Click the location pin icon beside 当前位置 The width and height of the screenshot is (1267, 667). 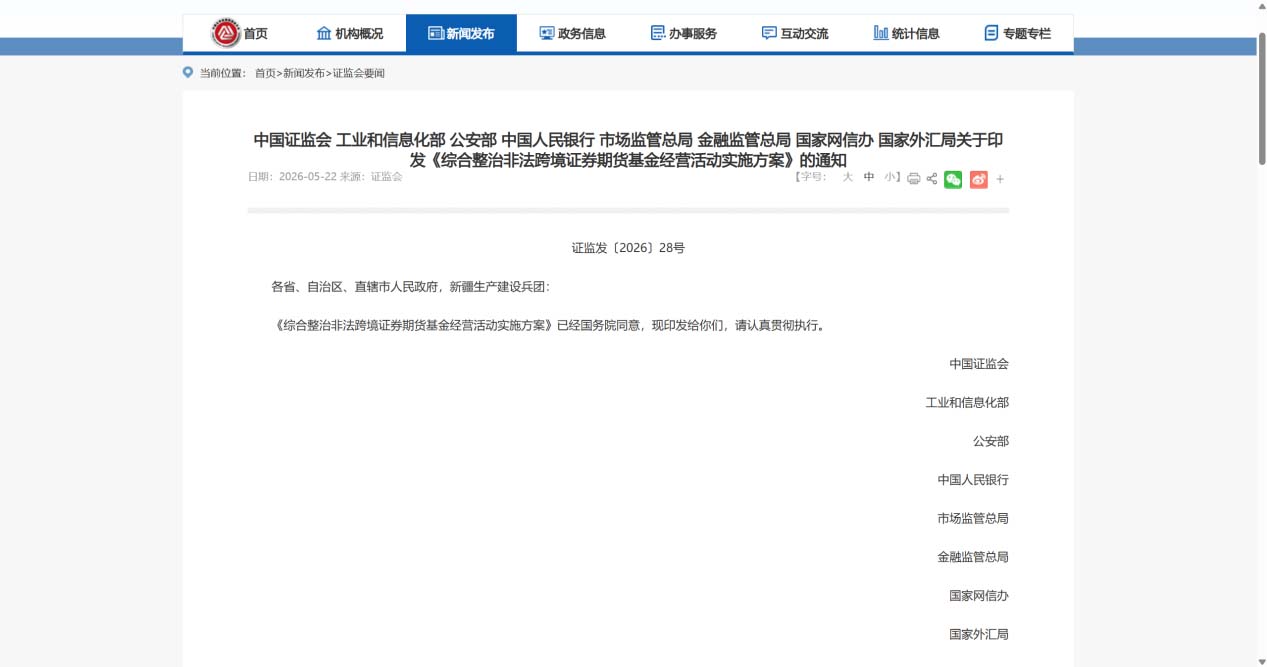188,73
